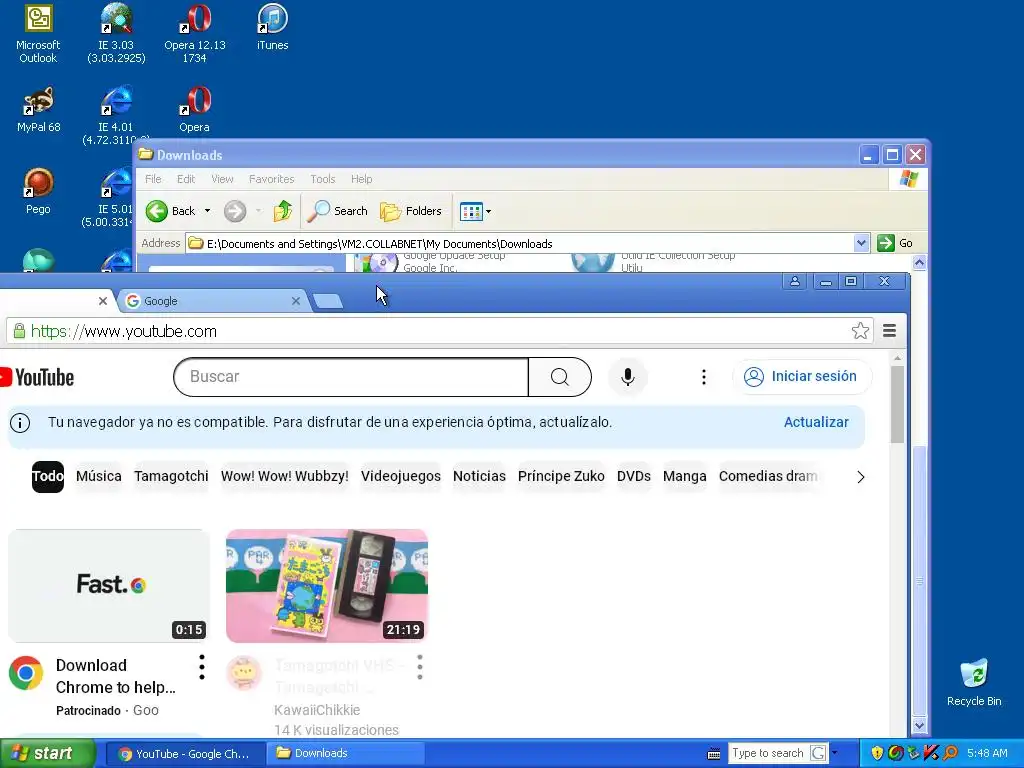The image size is (1024, 768).
Task: Open options menu for Download Chrome ad
Action: [x=202, y=667]
